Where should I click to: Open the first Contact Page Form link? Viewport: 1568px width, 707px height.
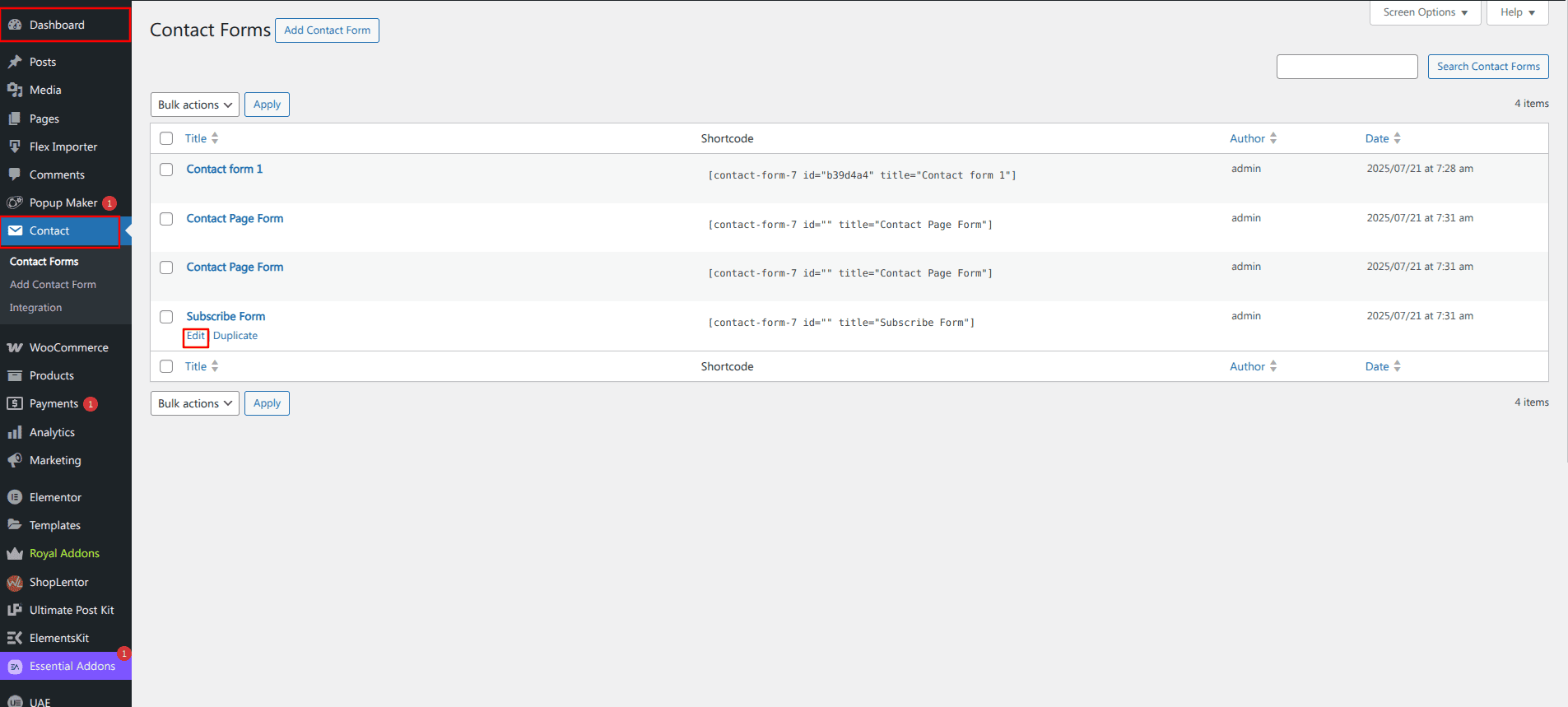[x=235, y=218]
